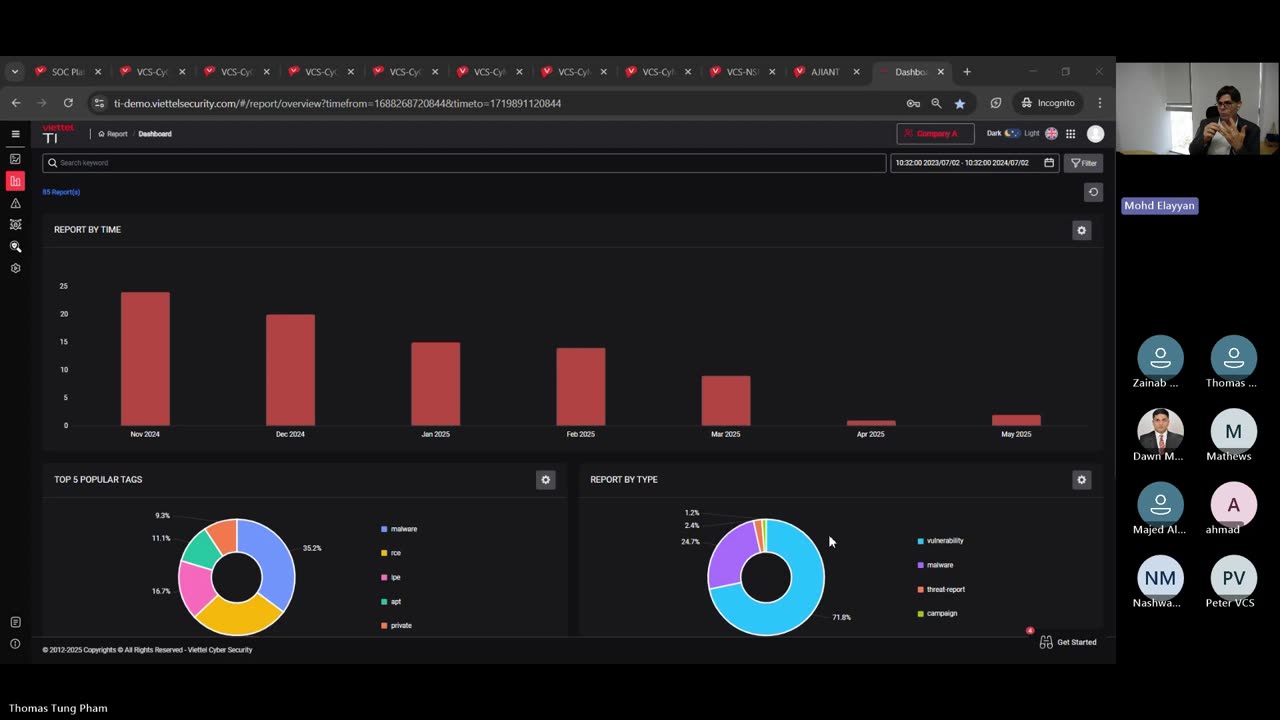Open the apps grid icon
1280x720 pixels.
pos(1071,134)
